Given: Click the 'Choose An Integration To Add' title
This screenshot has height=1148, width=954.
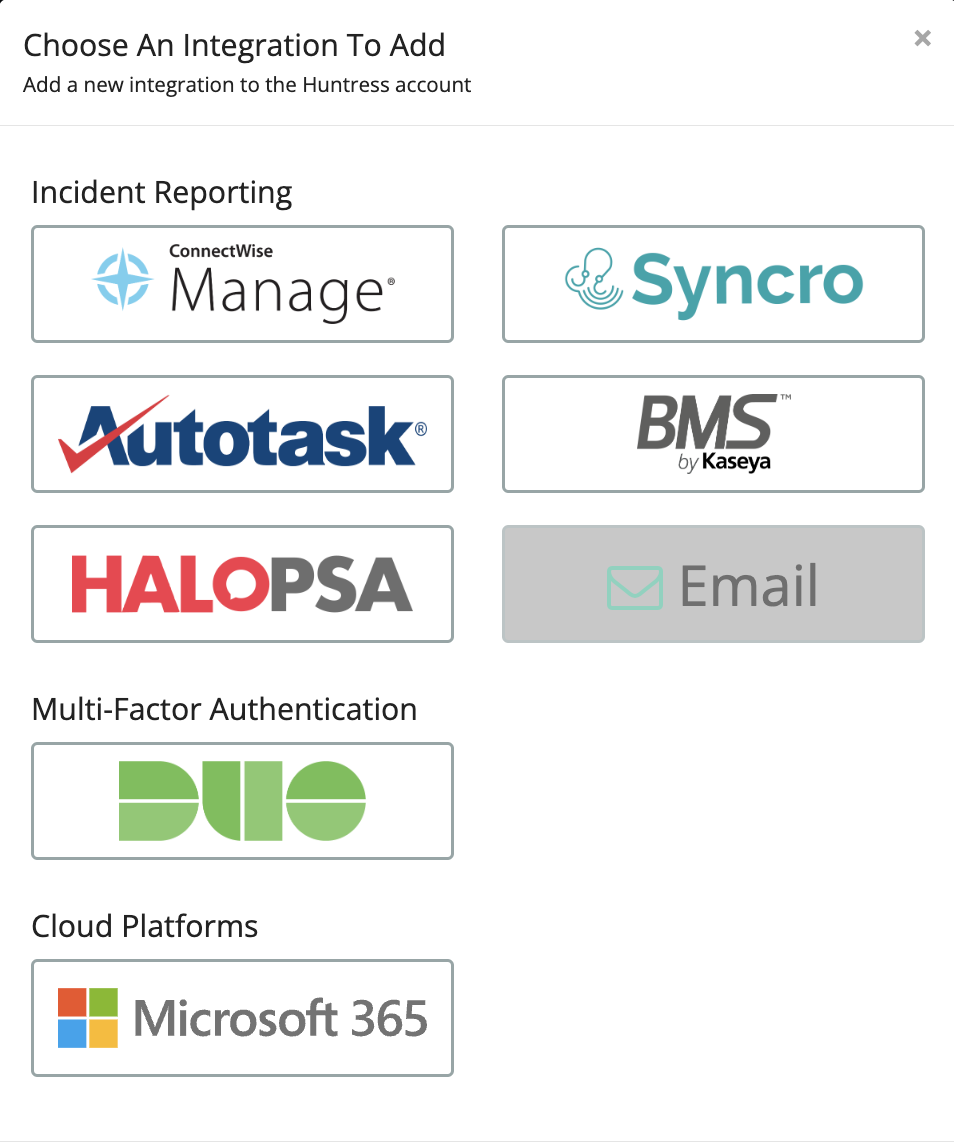Looking at the screenshot, I should click(234, 45).
